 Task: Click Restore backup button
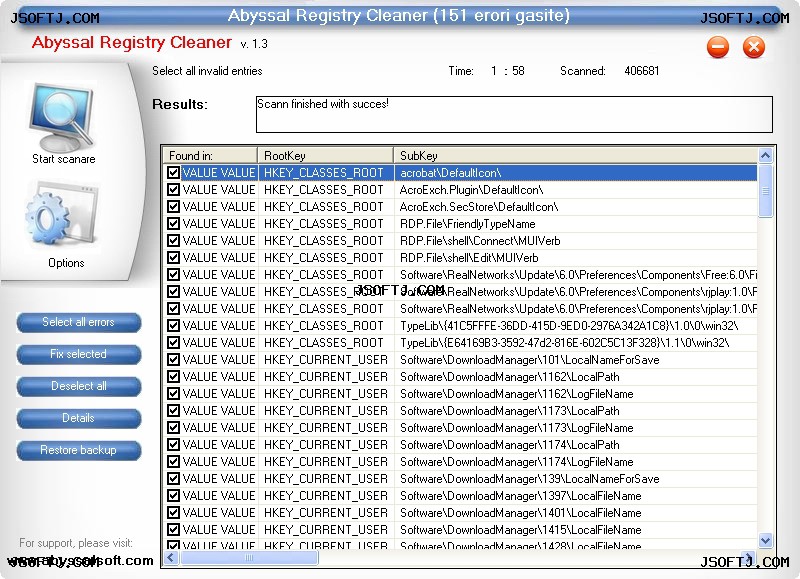tap(79, 450)
